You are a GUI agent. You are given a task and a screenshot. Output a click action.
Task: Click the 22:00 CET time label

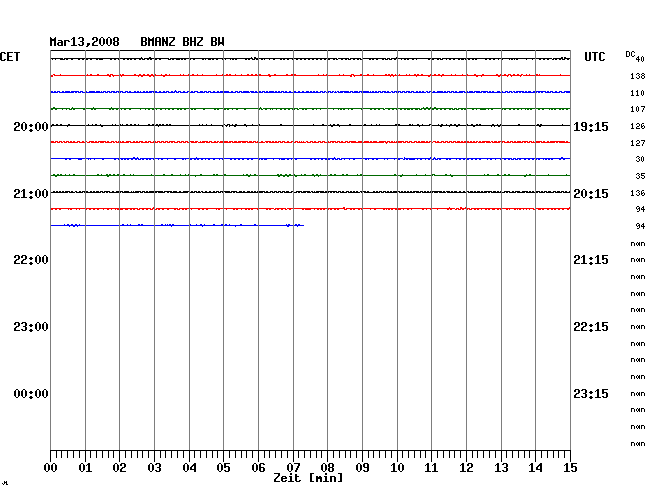pos(31,260)
